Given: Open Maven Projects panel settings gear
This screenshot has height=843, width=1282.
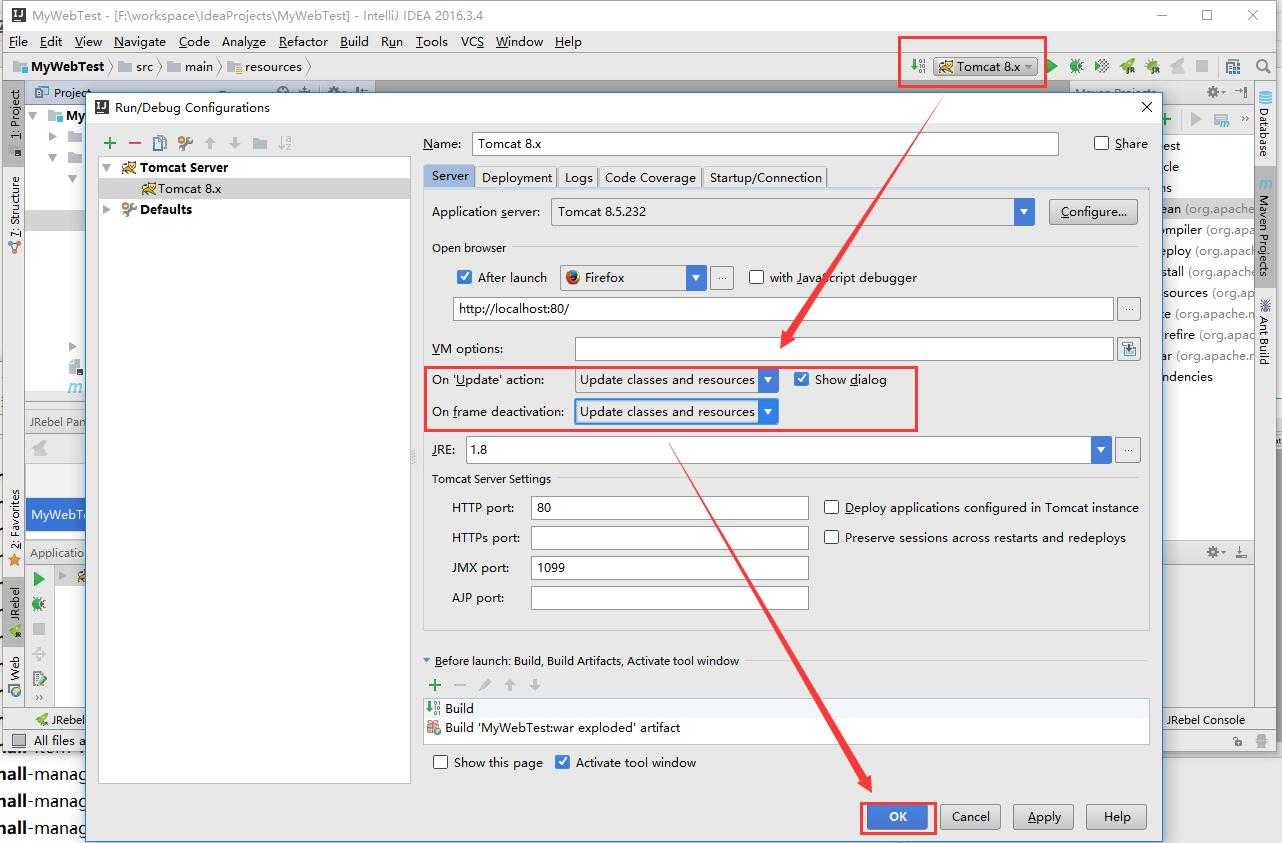Looking at the screenshot, I should click(x=1215, y=92).
